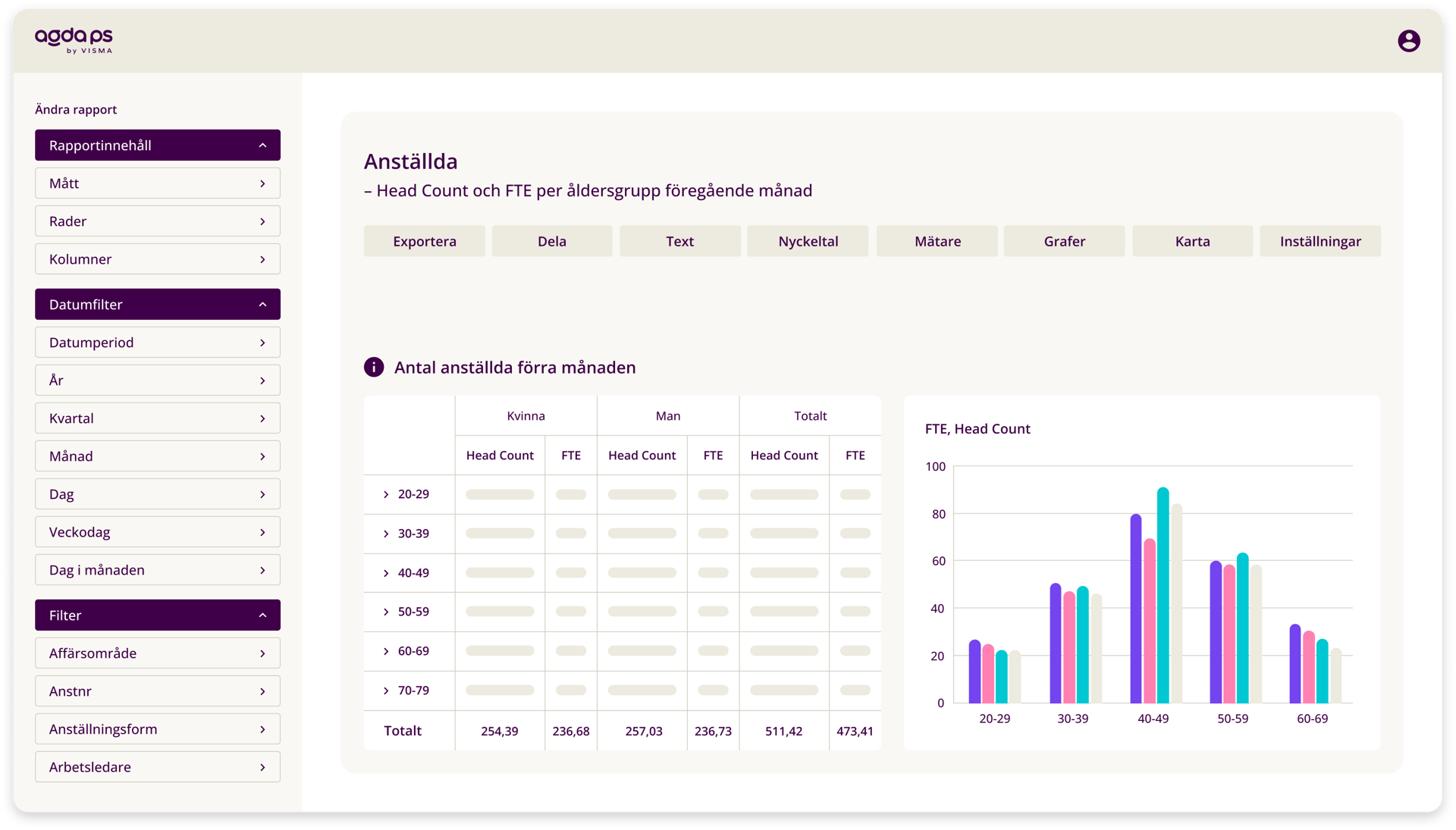Viewport: 1456px width, 830px height.
Task: Expand the Mått options
Action: click(157, 183)
